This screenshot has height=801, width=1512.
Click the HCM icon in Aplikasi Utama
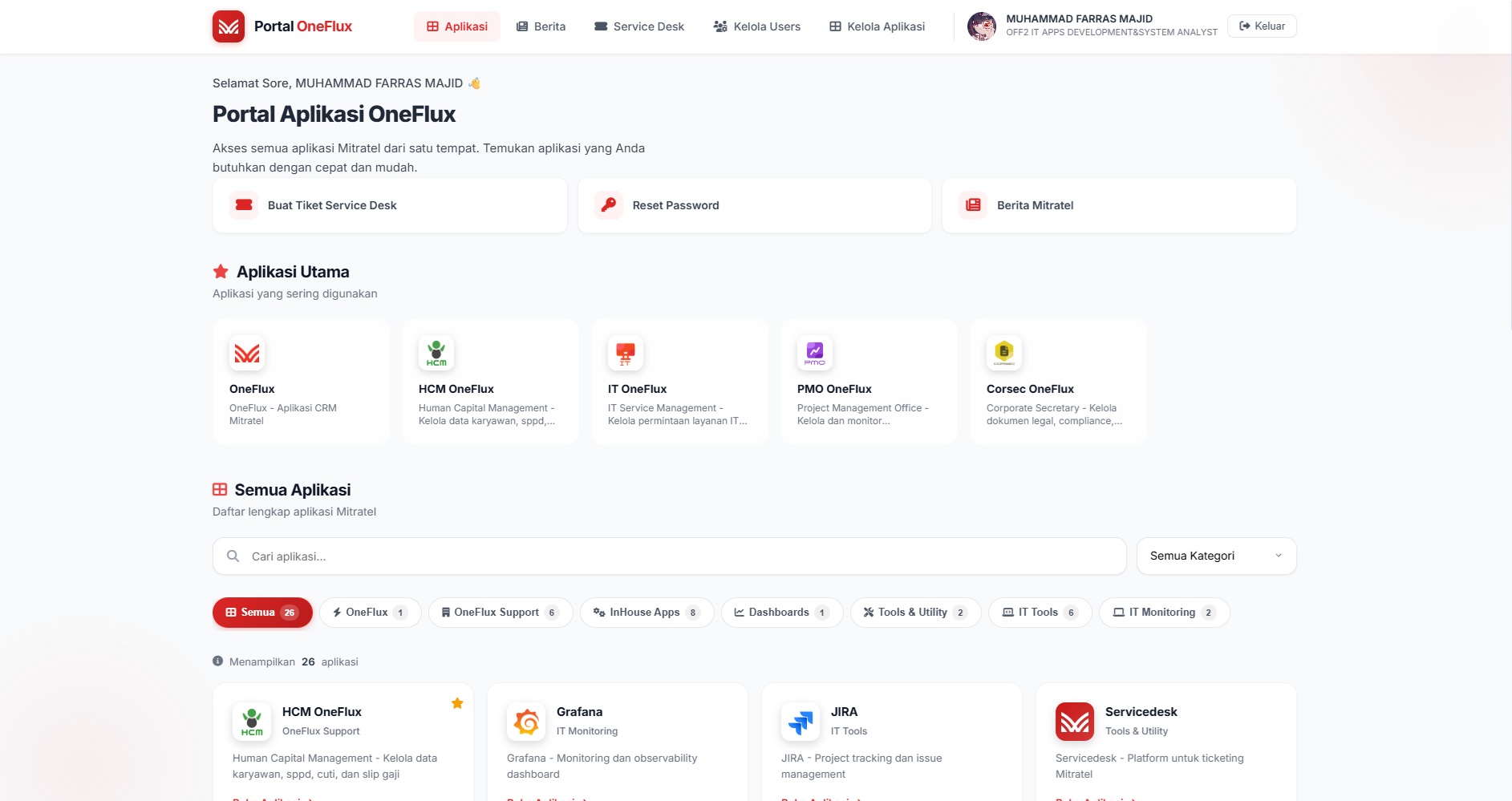coord(436,353)
